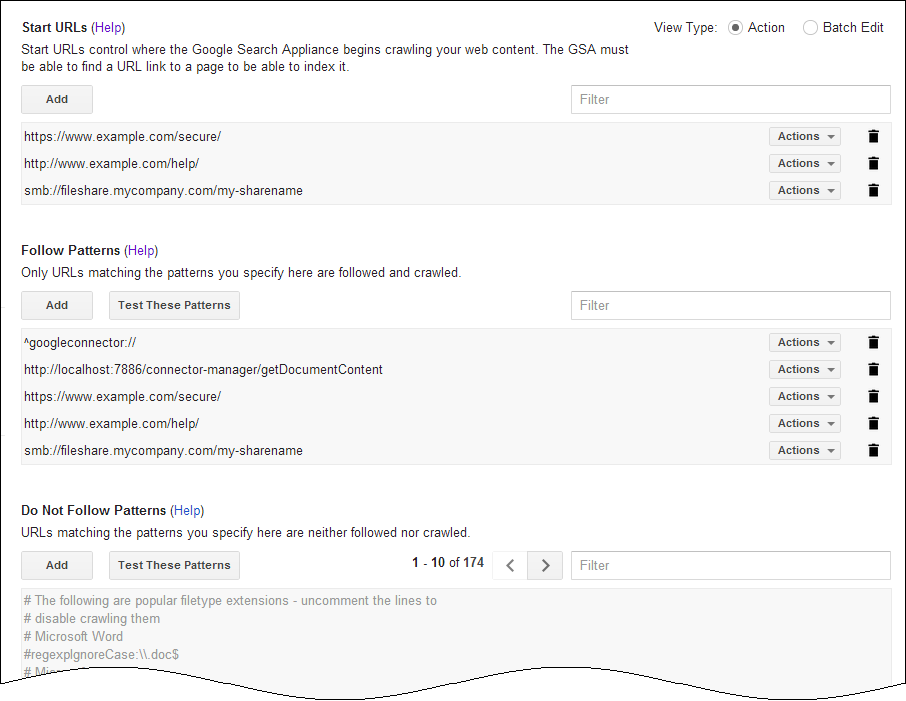Go to previous page of Do Not Follow patterns
906x701 pixels.
510,565
